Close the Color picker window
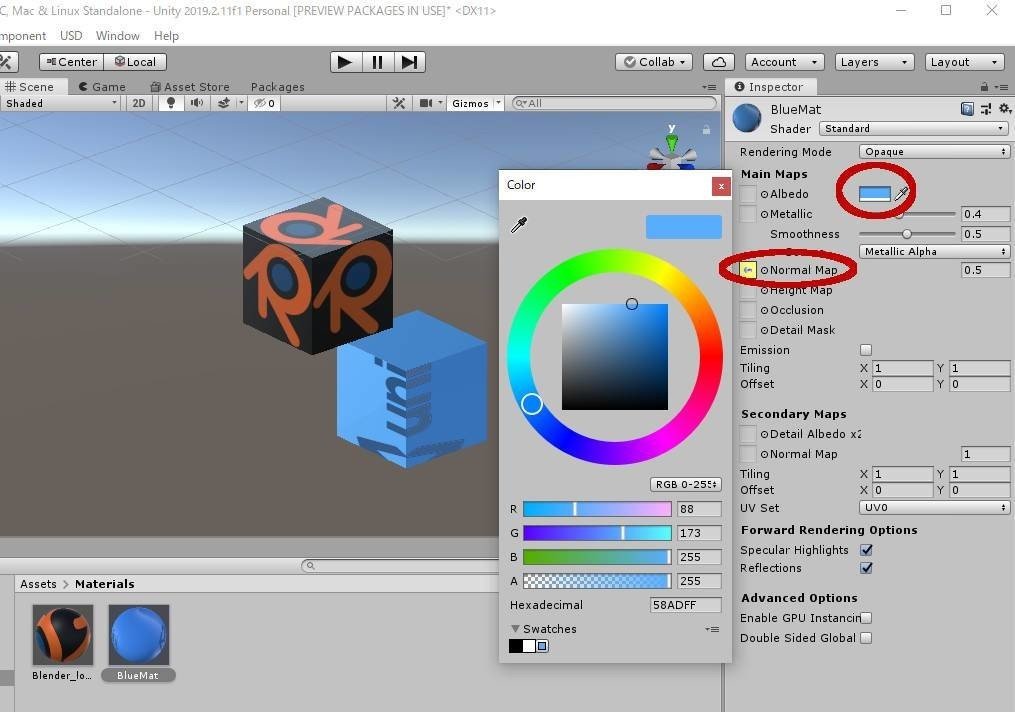 click(721, 186)
